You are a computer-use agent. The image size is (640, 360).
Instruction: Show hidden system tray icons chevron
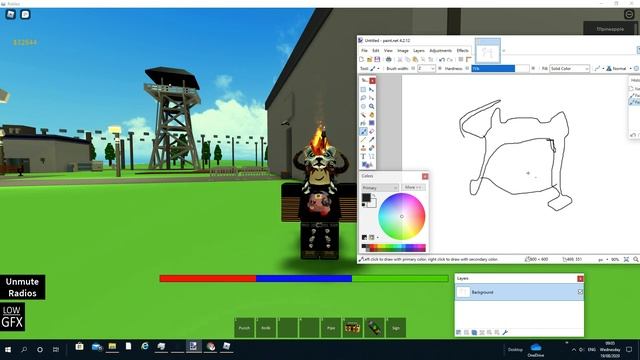point(574,350)
